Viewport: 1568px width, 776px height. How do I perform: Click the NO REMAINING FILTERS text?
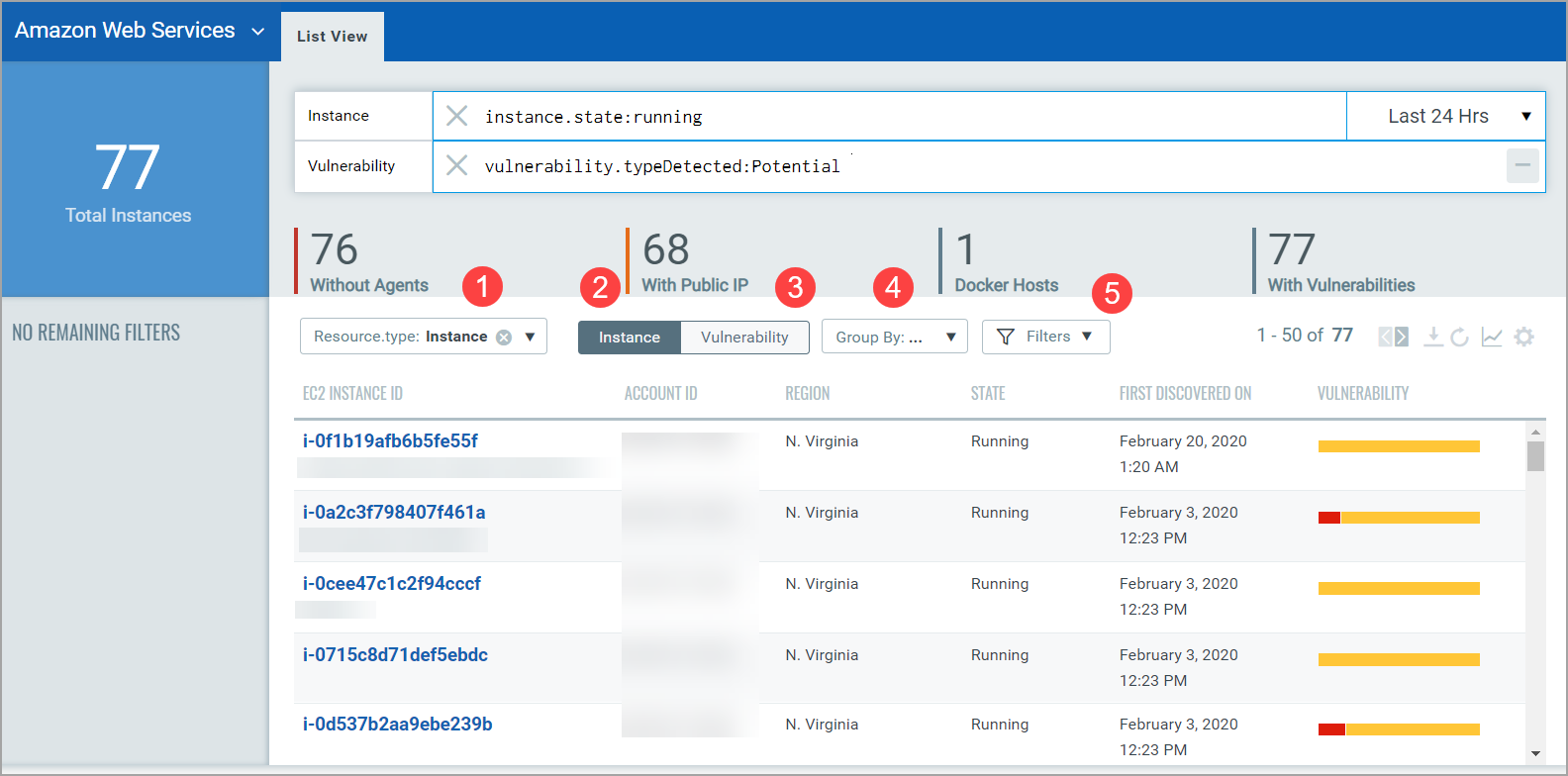click(x=96, y=333)
